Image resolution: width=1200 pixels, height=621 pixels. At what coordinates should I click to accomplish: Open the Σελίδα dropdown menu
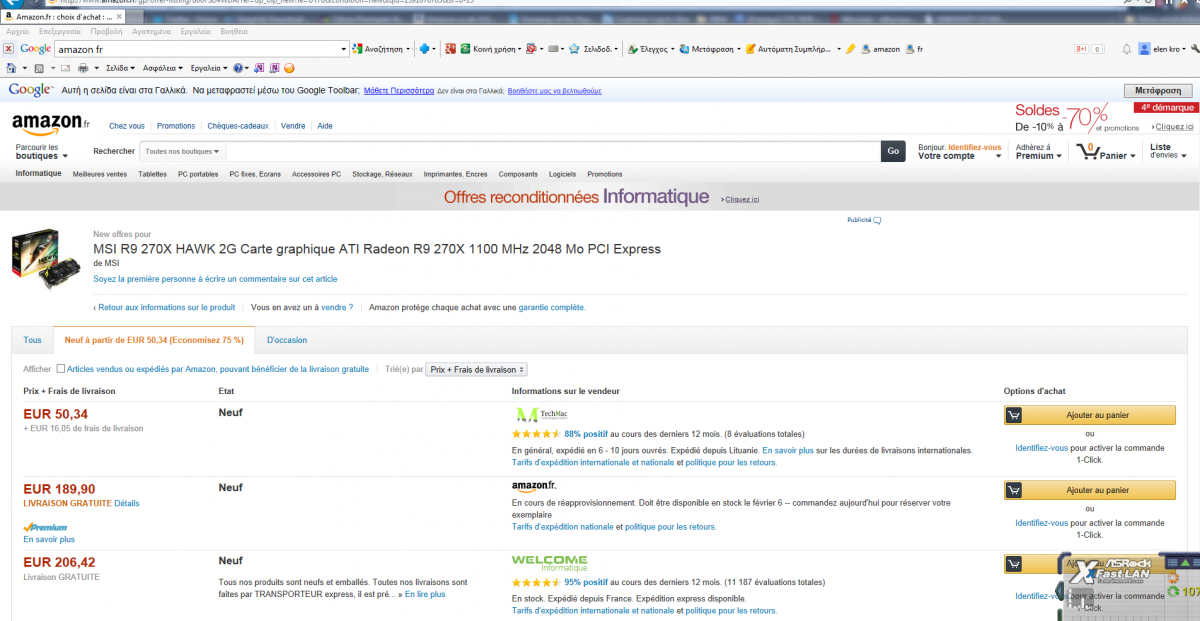point(120,68)
